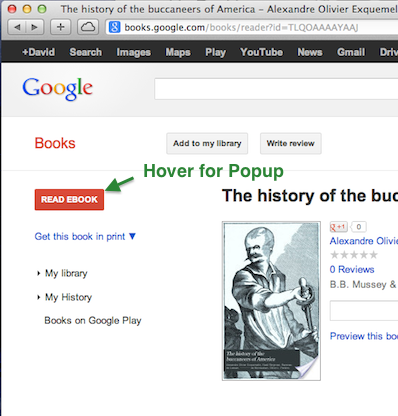Open Gmail in the Google bar
This screenshot has width=398, height=416.
tap(351, 52)
